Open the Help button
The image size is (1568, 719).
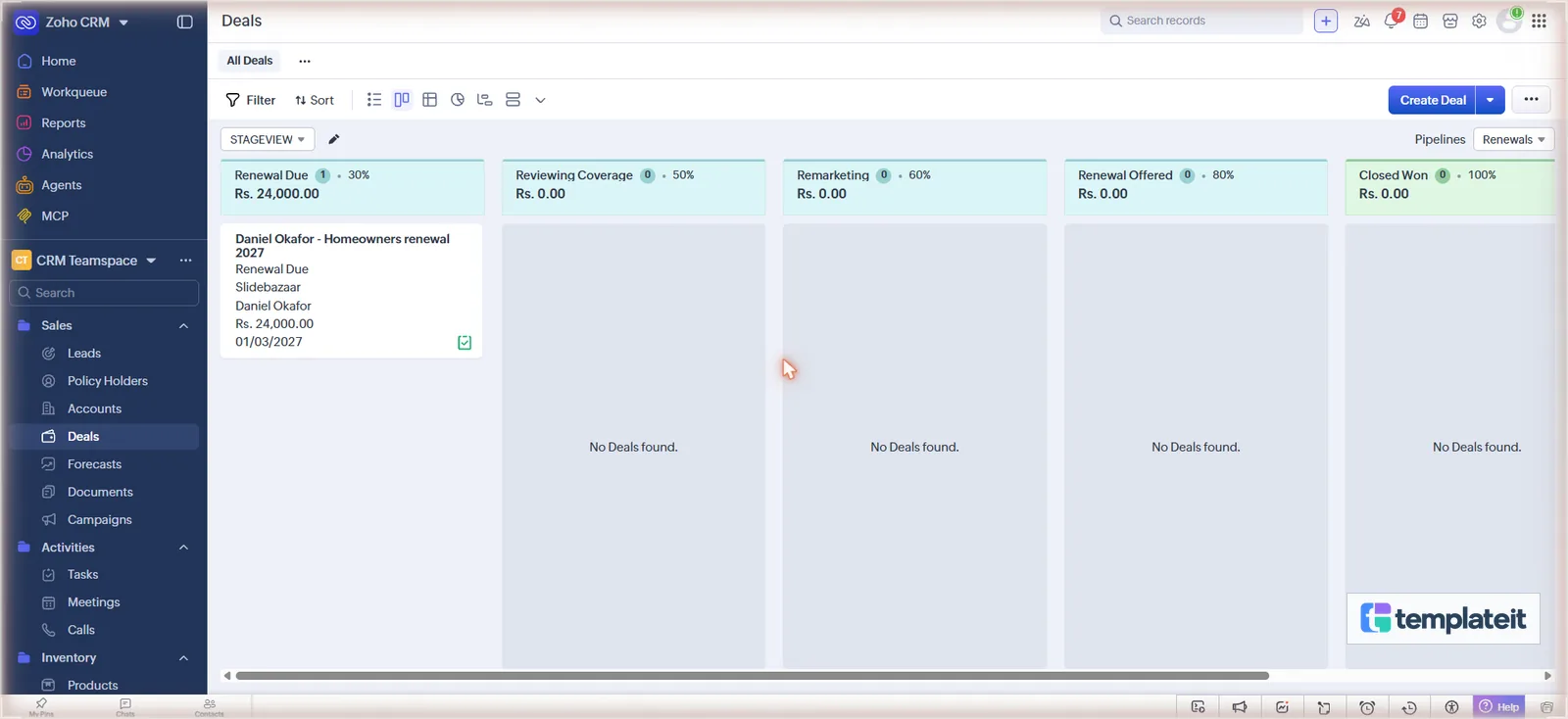pyautogui.click(x=1499, y=707)
